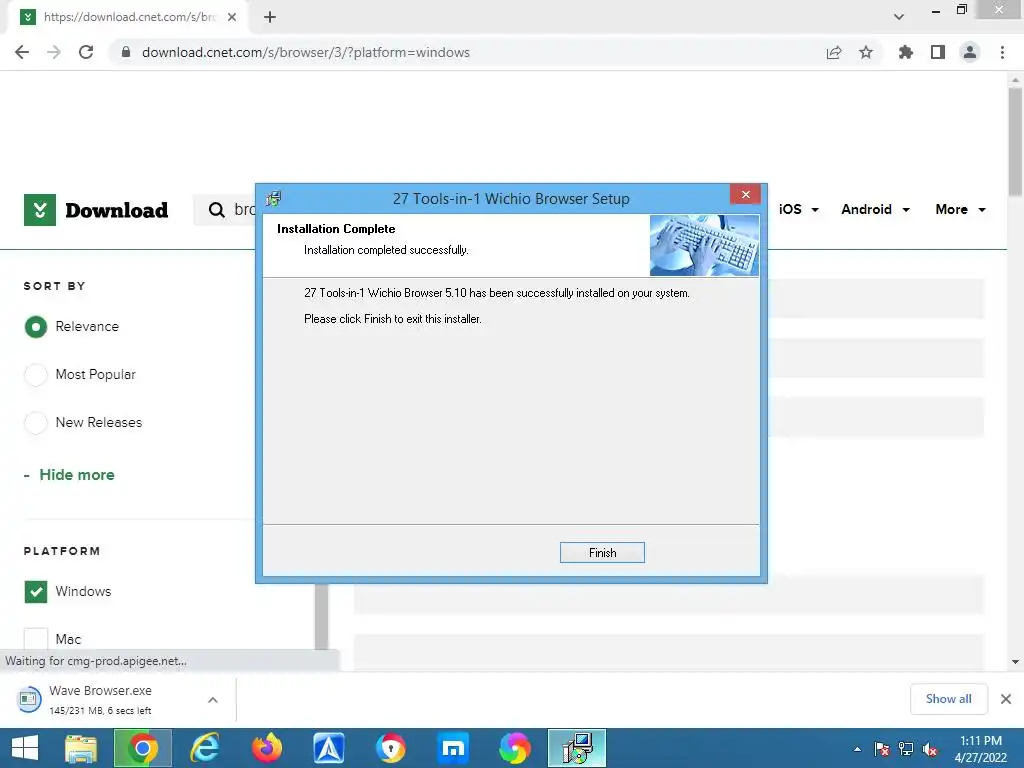
Task: Close the Wichio Browser Setup dialog
Action: coord(745,195)
